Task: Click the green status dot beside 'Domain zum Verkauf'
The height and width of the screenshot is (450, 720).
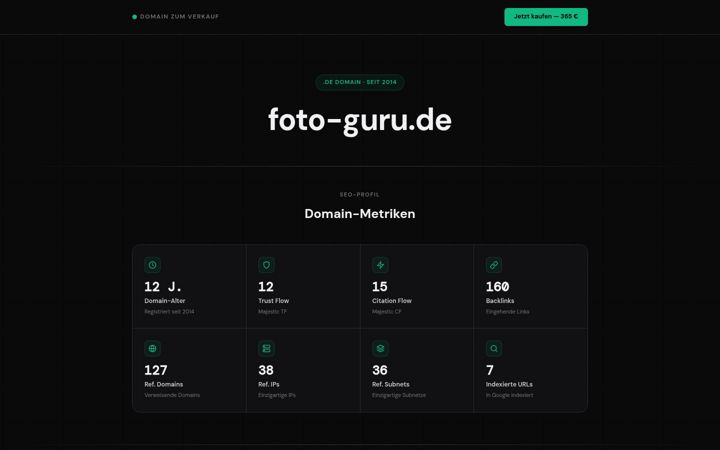Action: coord(135,17)
